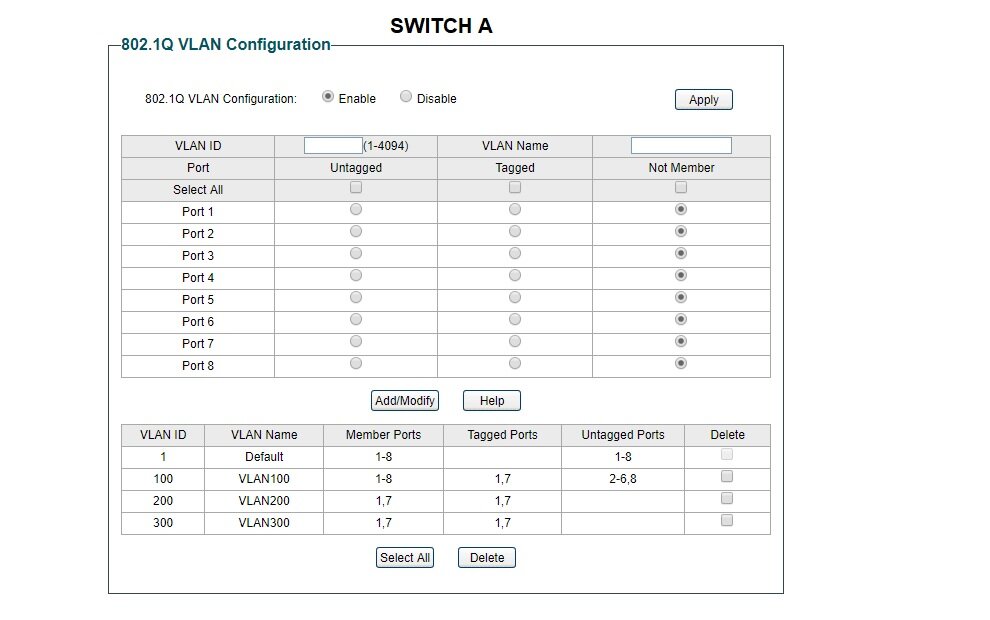Image resolution: width=990 pixels, height=620 pixels.
Task: Click the SWITCH A title
Action: [x=441, y=26]
